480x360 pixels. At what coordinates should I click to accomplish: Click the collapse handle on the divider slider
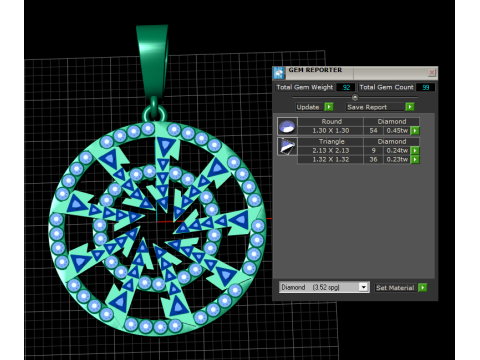[355, 97]
